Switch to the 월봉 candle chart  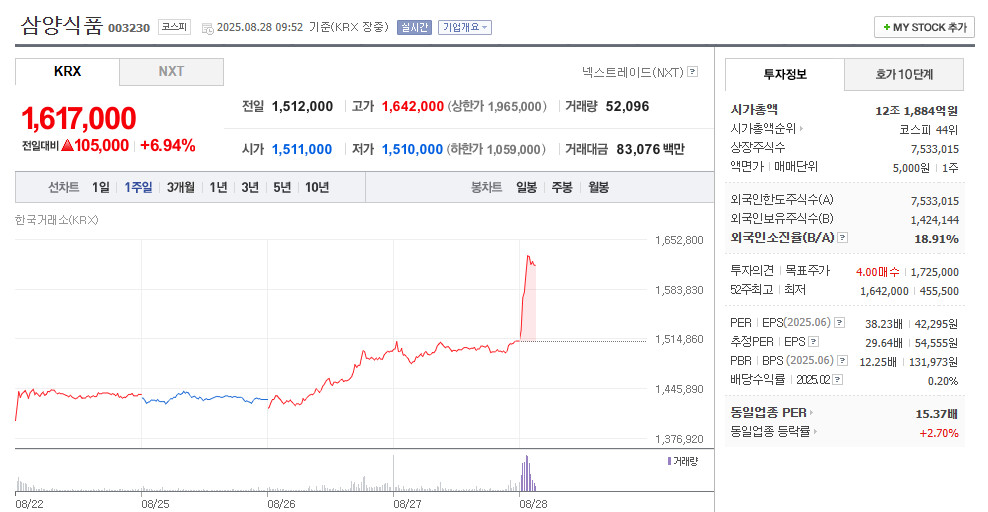[598, 187]
